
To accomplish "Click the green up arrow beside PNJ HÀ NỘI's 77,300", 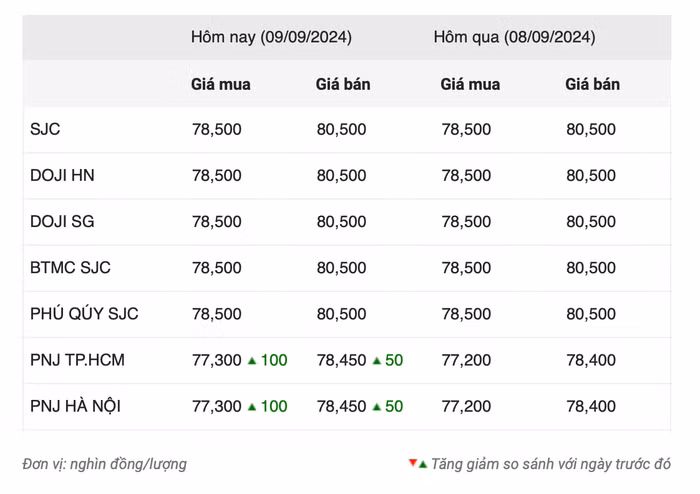I will (252, 406).
